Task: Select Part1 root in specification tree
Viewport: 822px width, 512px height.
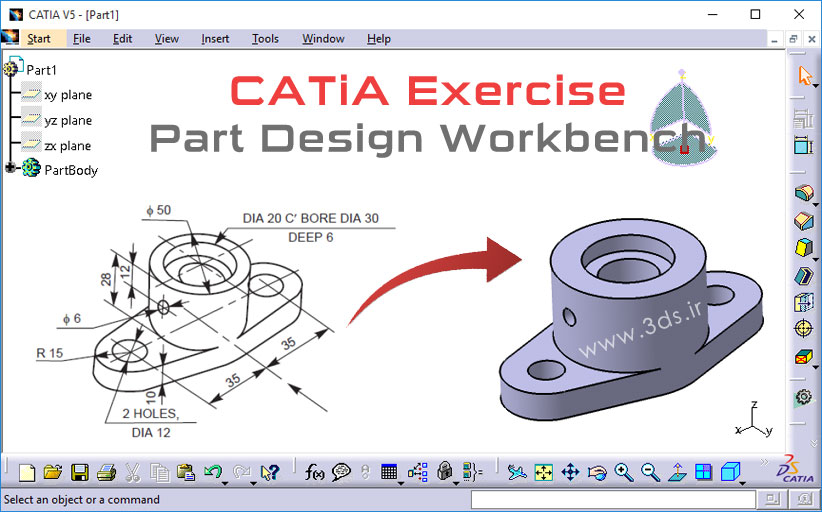Action: pos(41,70)
